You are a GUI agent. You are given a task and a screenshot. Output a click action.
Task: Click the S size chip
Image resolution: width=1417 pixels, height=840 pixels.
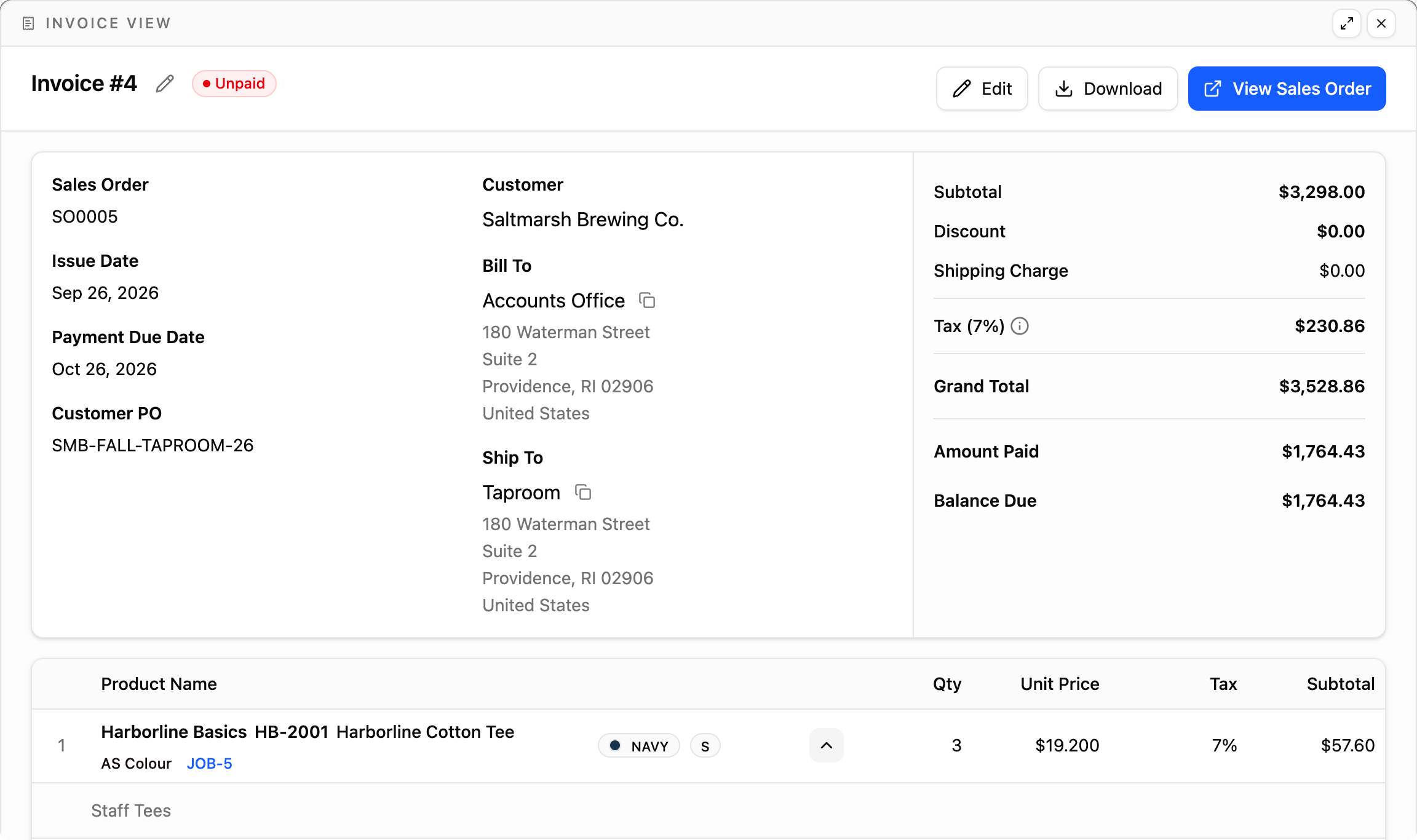click(705, 746)
